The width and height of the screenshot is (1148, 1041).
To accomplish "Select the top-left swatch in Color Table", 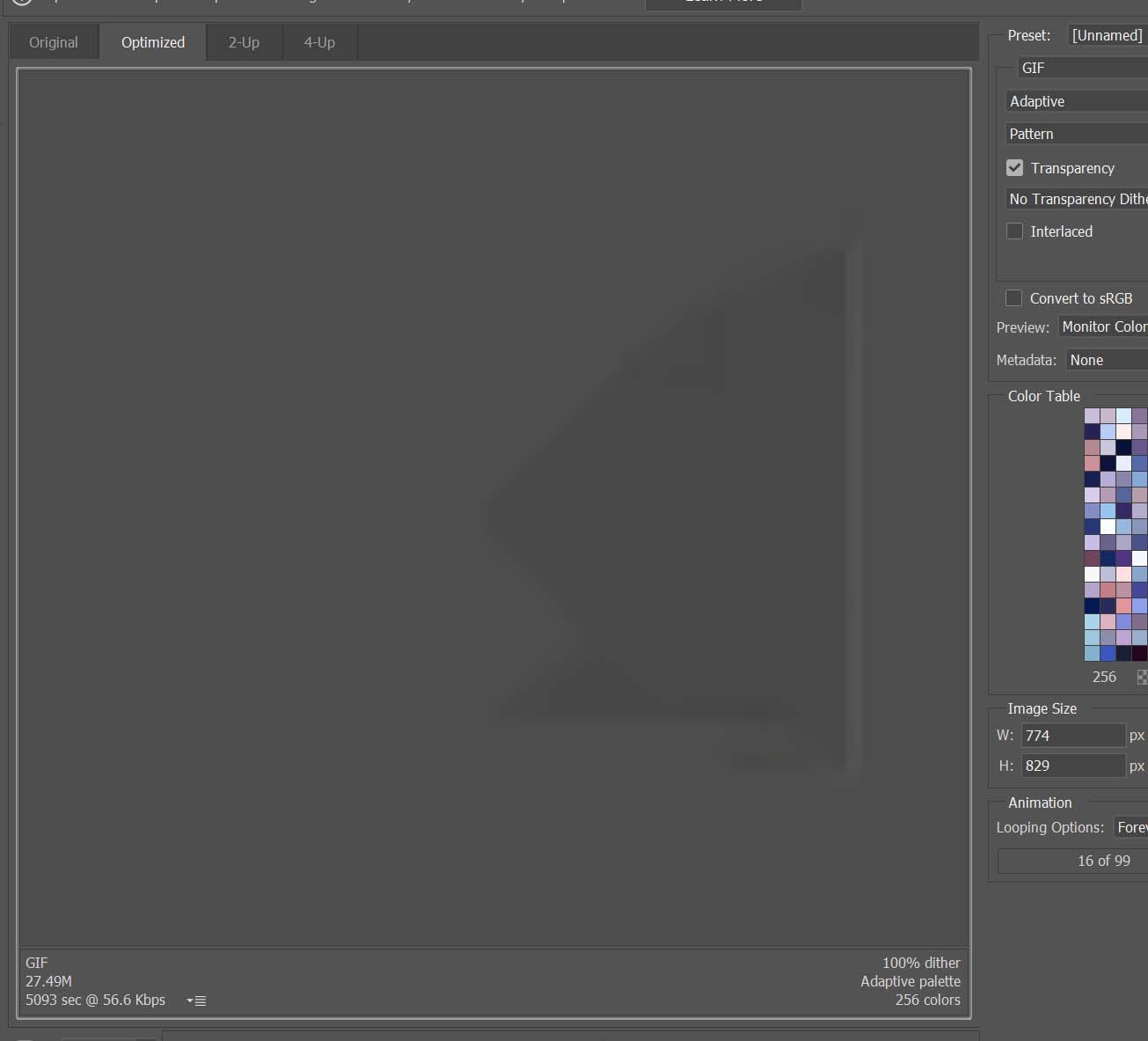I will 1092,415.
